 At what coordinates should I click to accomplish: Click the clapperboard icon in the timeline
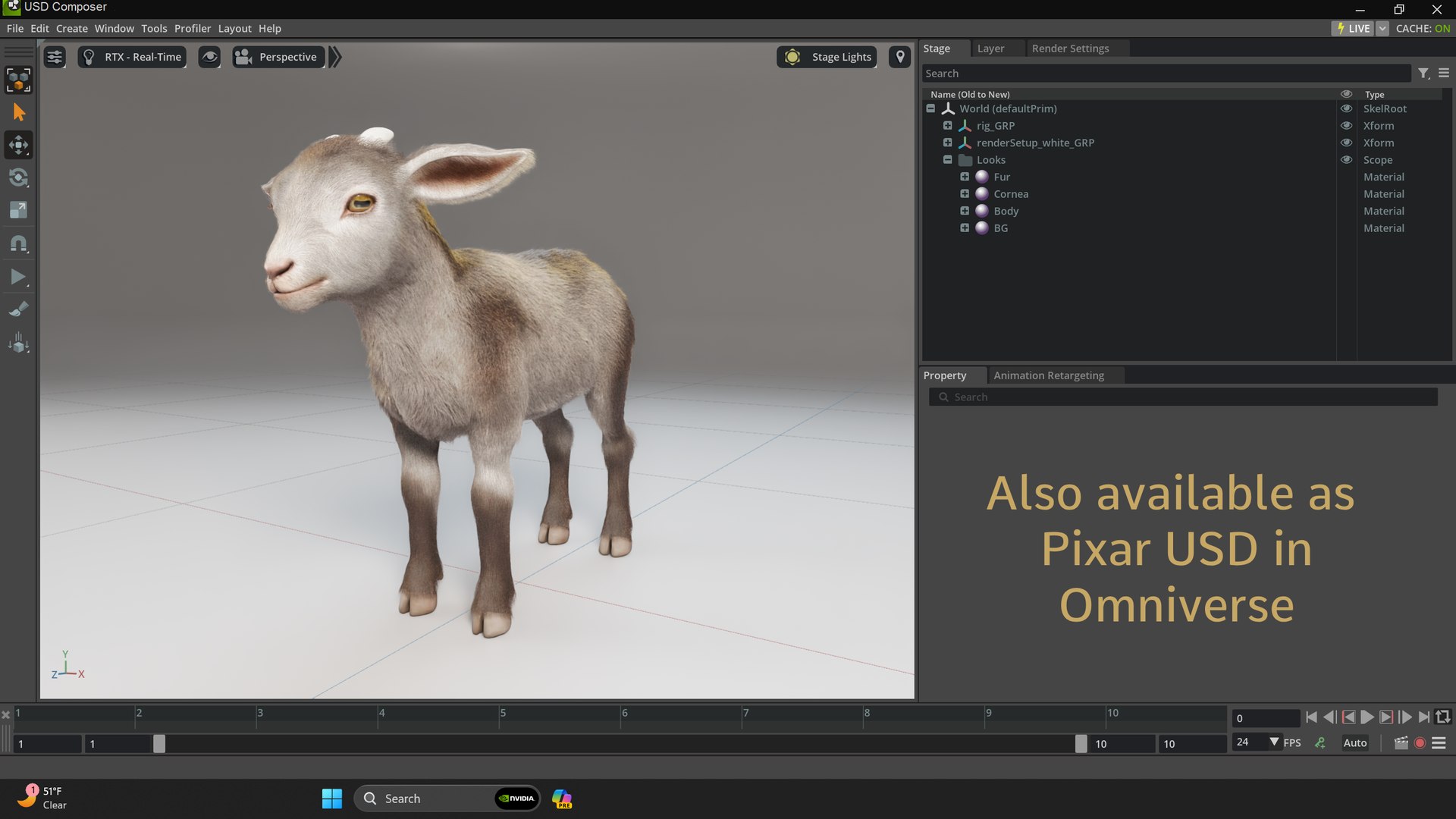[x=1401, y=743]
